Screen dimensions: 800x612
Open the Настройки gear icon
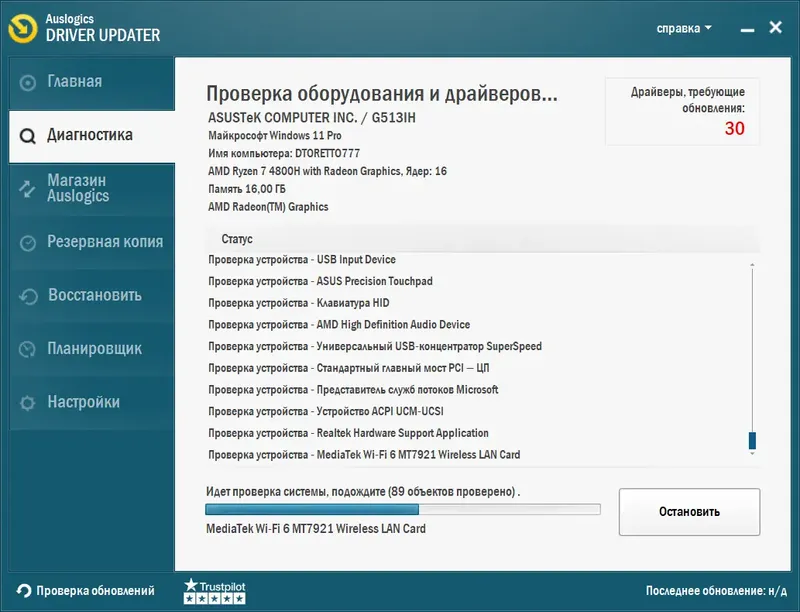(x=30, y=402)
